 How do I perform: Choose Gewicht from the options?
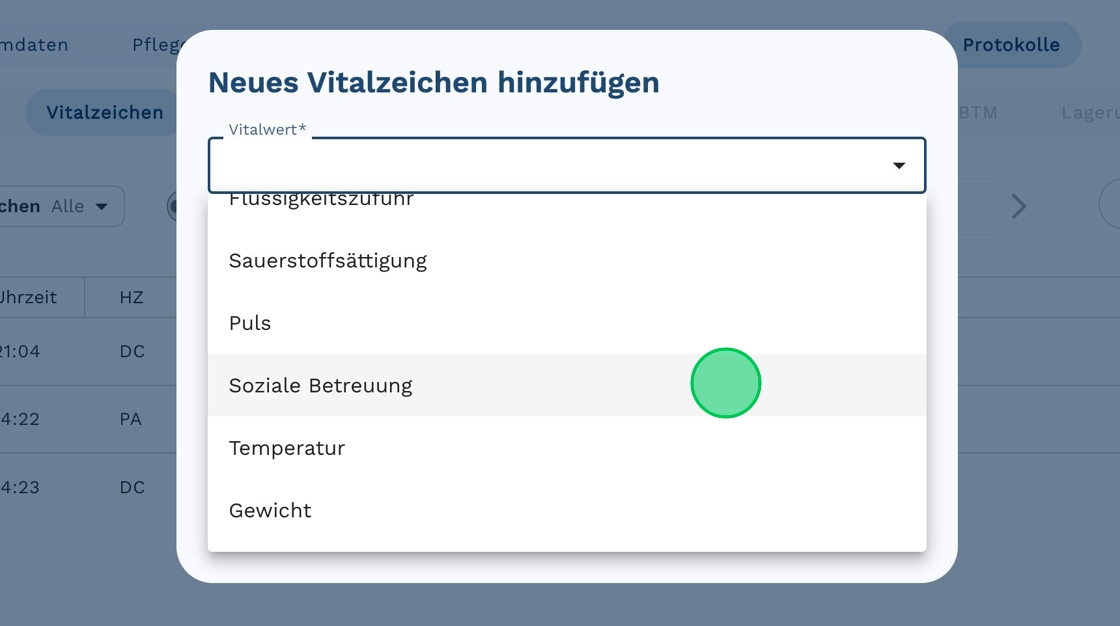click(x=270, y=510)
